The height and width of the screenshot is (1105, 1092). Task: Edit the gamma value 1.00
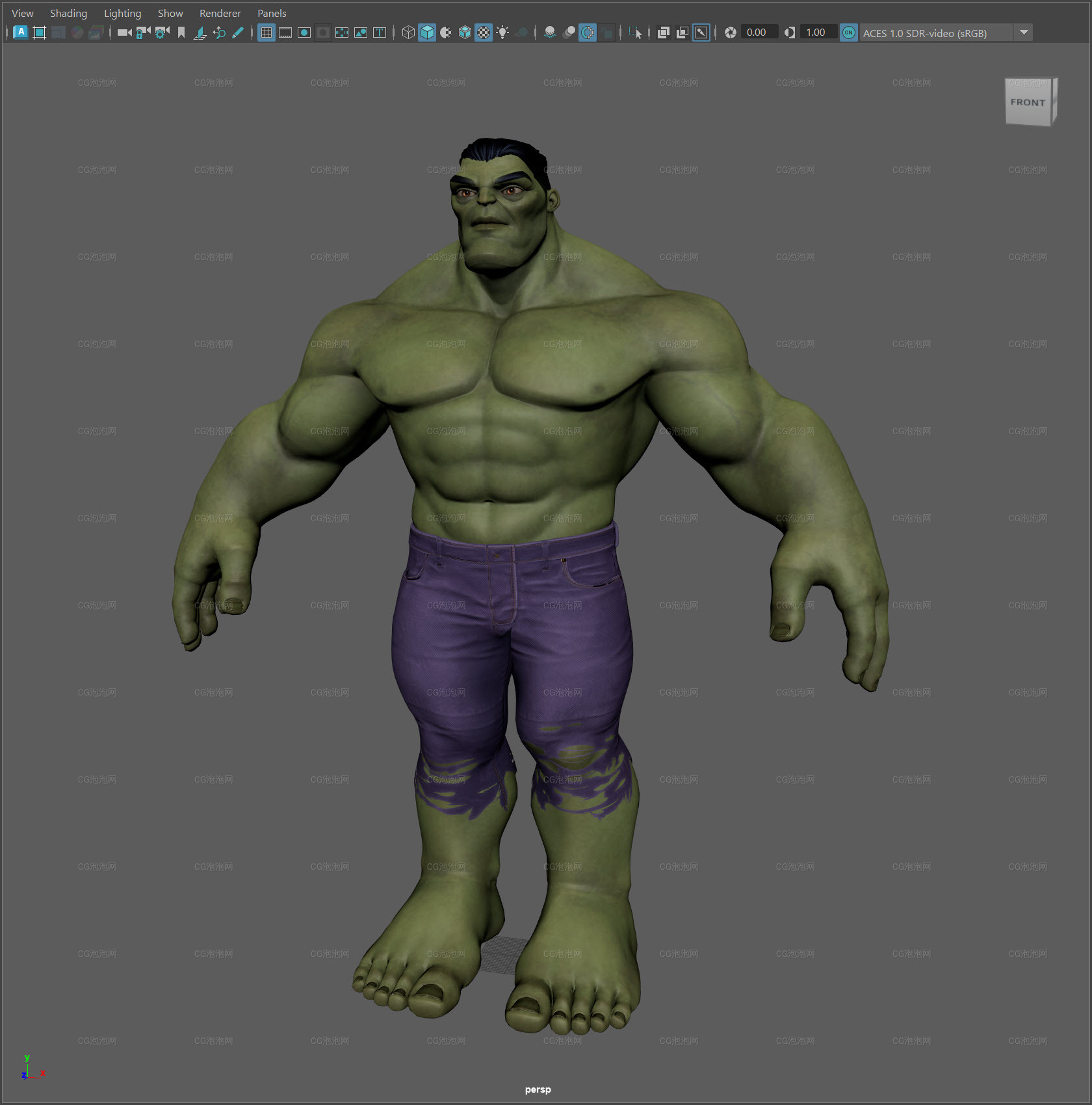click(818, 32)
